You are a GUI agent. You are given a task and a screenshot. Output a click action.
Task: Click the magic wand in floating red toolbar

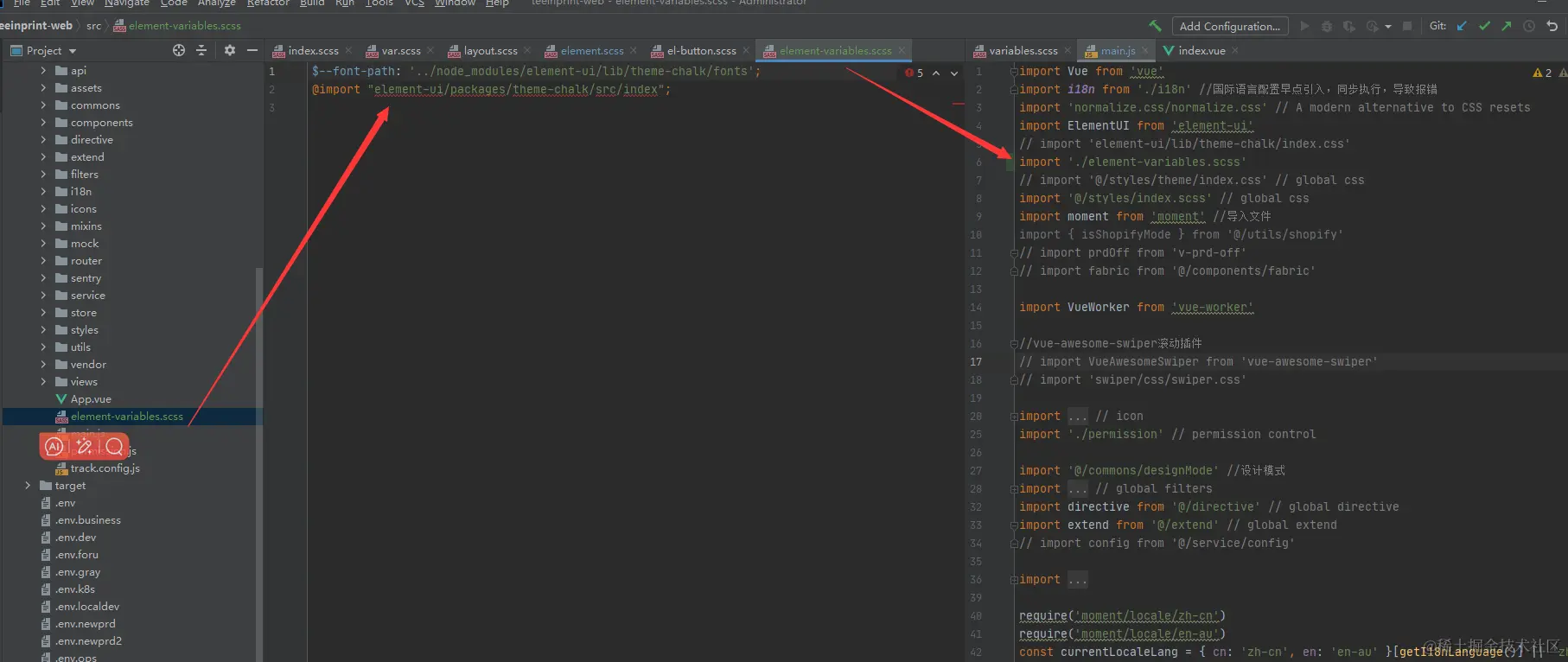(x=84, y=447)
